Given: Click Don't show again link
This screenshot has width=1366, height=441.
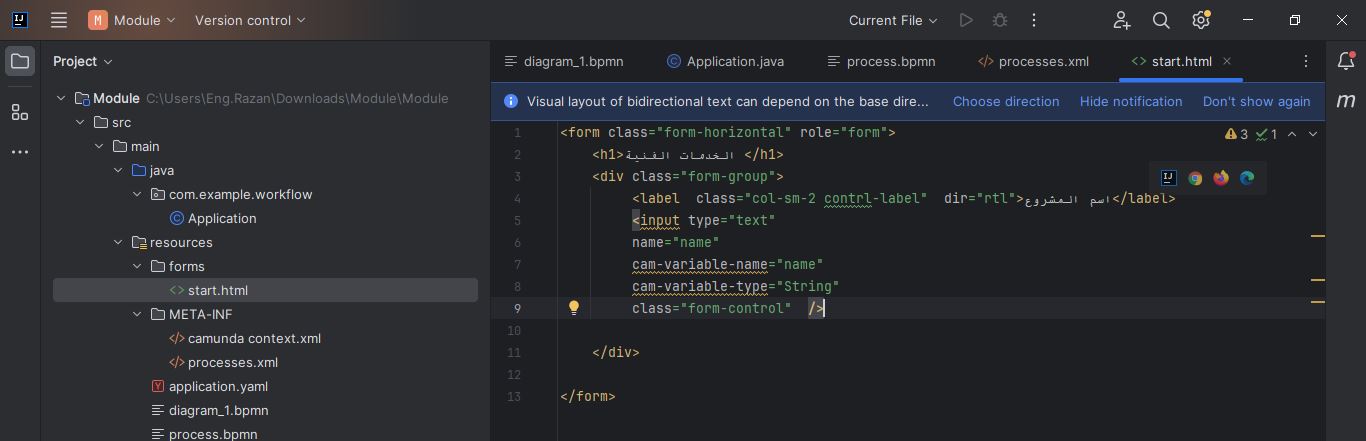Looking at the screenshot, I should [x=1256, y=101].
